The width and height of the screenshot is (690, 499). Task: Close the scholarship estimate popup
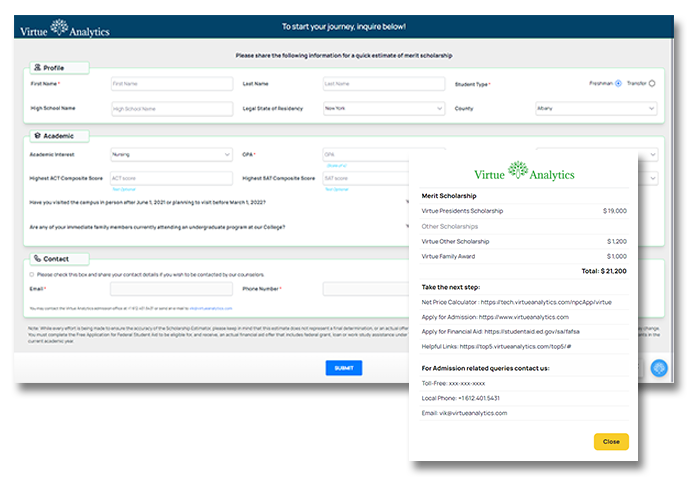610,441
